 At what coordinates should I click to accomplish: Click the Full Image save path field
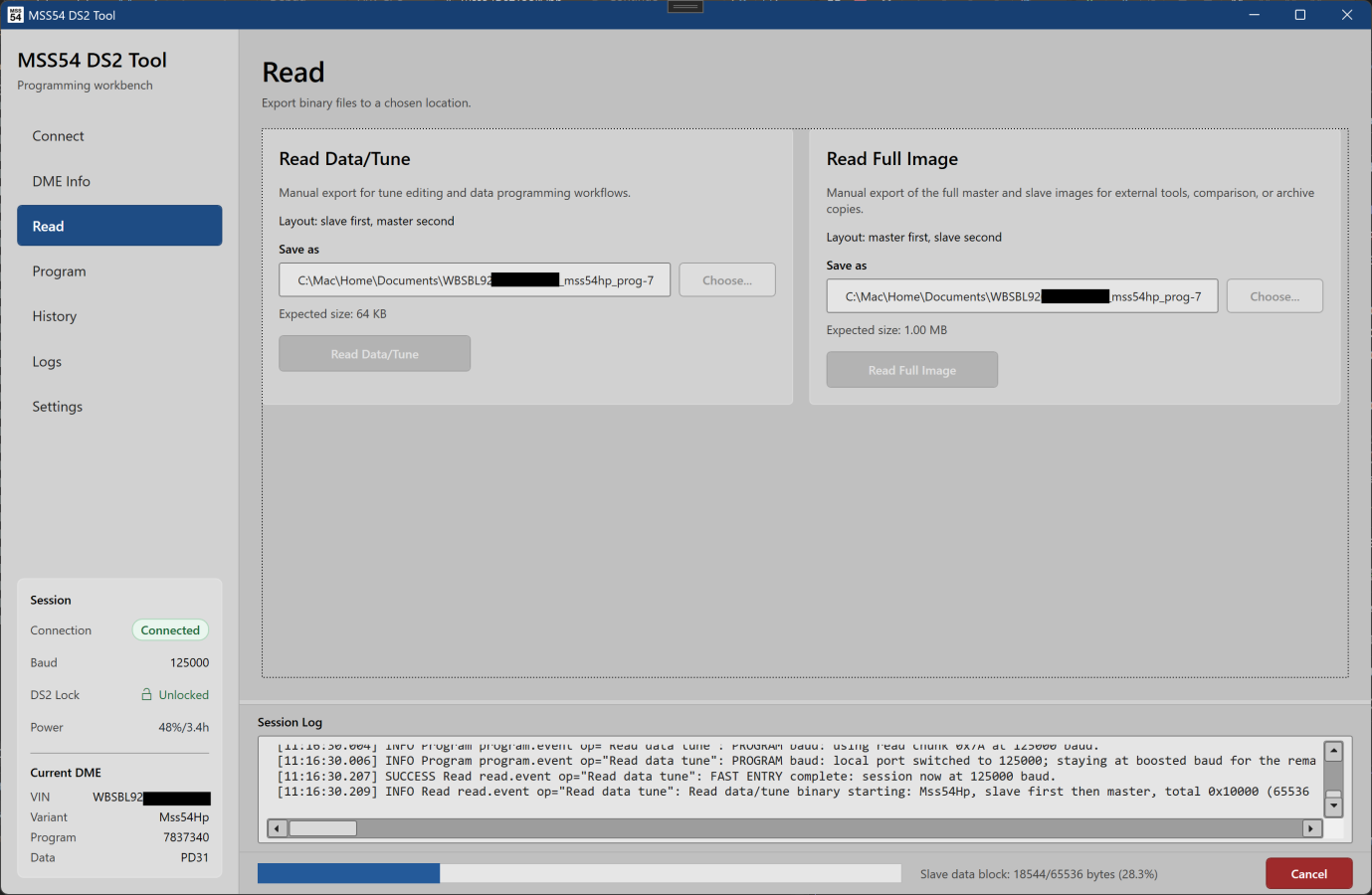pyautogui.click(x=1022, y=296)
